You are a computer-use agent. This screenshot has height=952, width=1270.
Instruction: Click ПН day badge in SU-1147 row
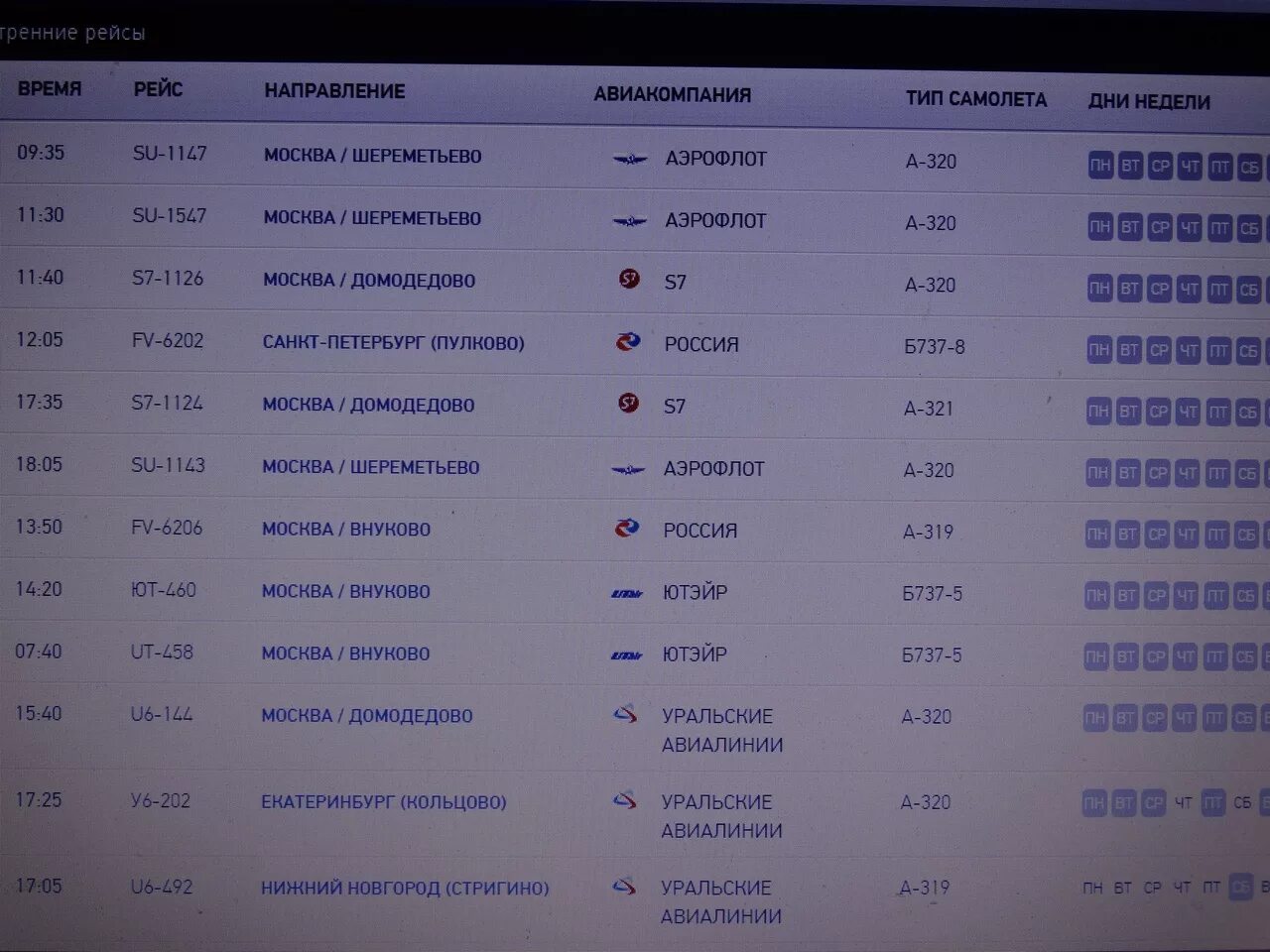[x=1100, y=166]
